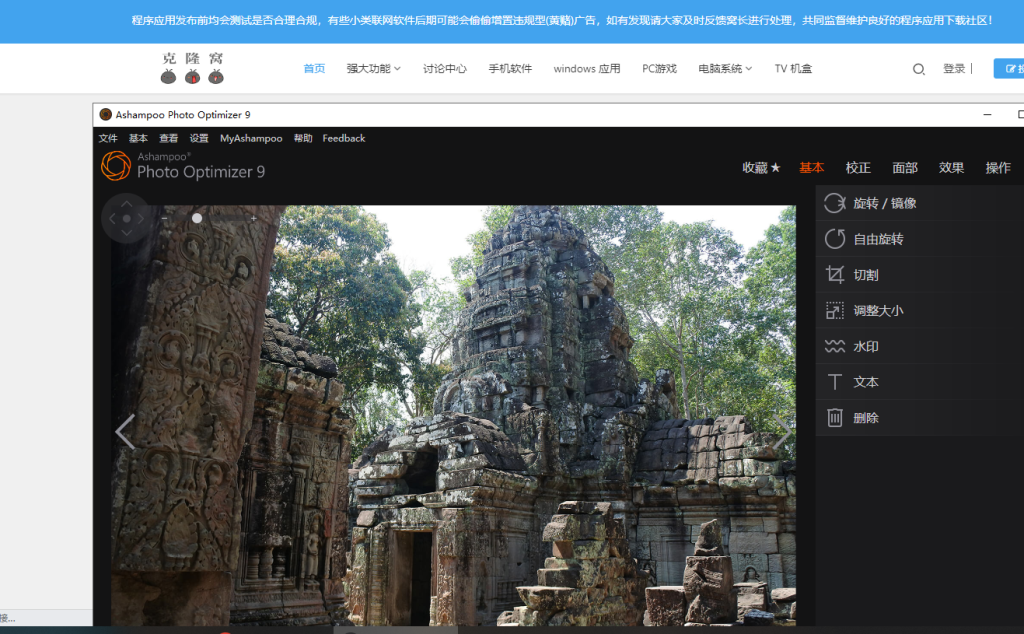Image resolution: width=1024 pixels, height=634 pixels.
Task: Click the website search magnifier icon
Action: coord(918,69)
